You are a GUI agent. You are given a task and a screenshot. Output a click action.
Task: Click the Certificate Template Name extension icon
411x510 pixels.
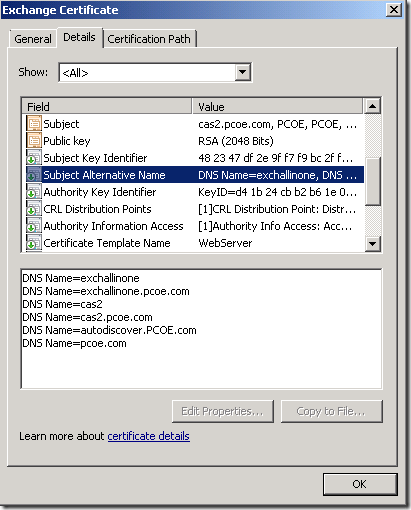click(34, 243)
